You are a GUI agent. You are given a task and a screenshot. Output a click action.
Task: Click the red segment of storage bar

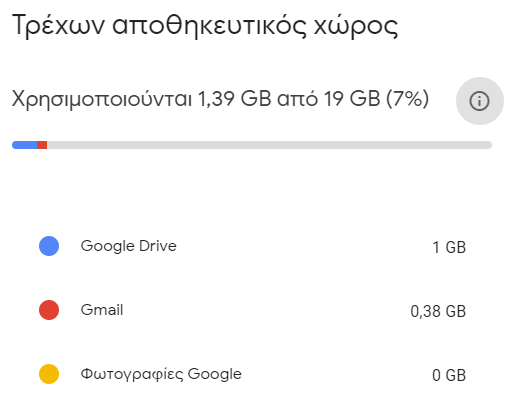click(x=42, y=145)
